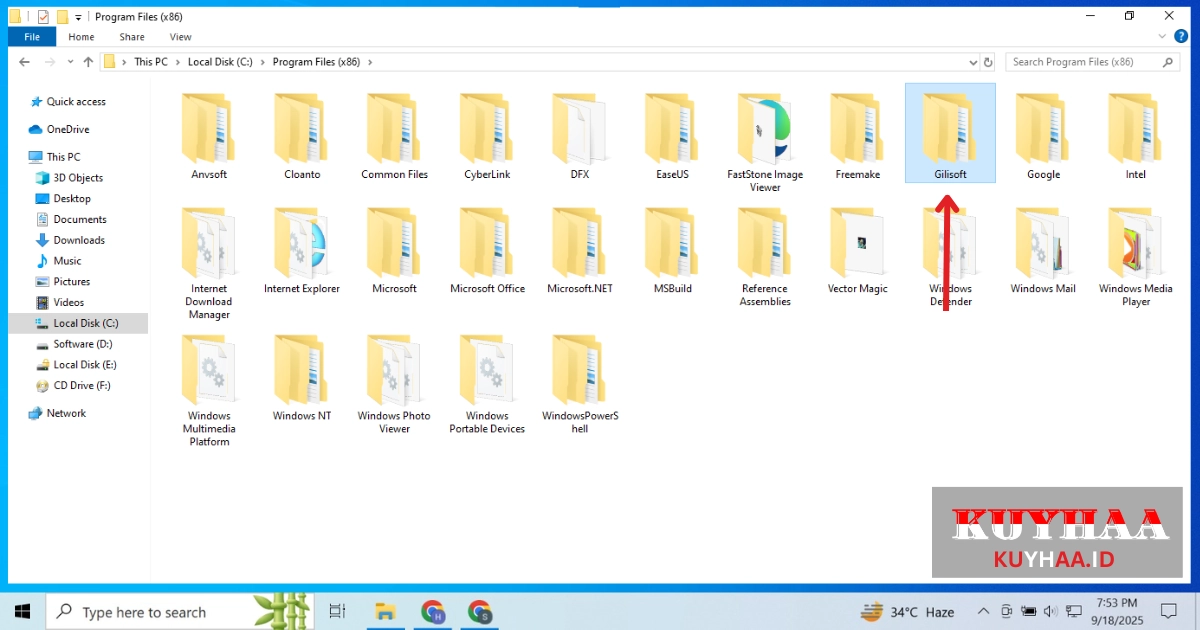Open the DFX folder
This screenshot has width=1200, height=630.
(x=580, y=137)
